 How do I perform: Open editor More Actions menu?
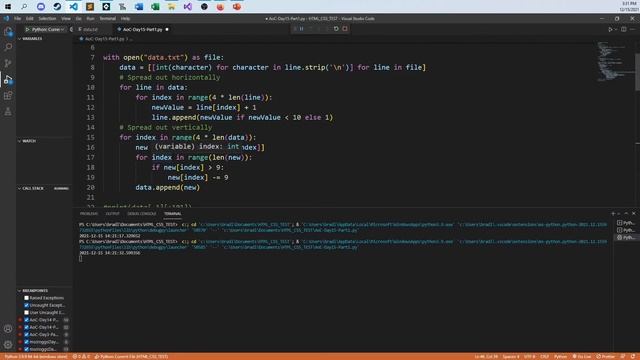[633, 29]
